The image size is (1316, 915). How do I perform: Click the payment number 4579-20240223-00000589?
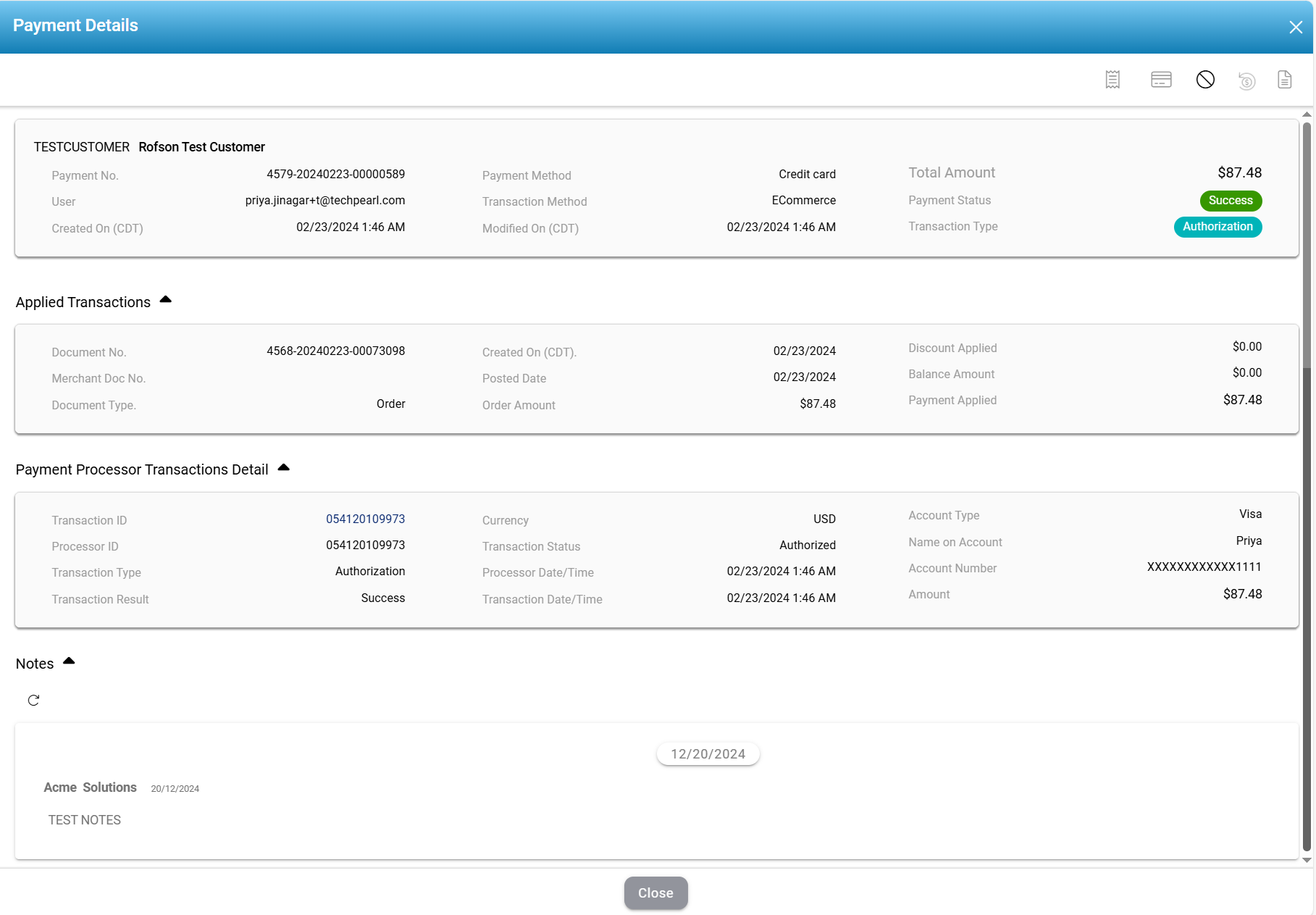click(x=335, y=174)
